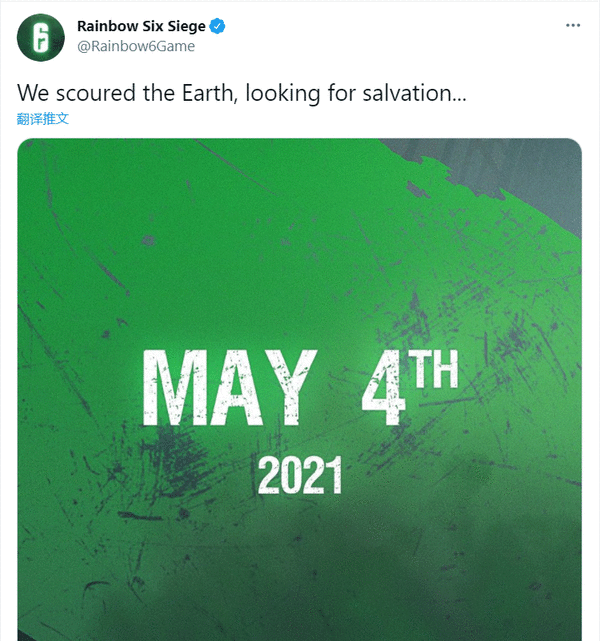Screen dimensions: 600x641
Task: Click the 4TH date text in the image
Action: click(410, 387)
